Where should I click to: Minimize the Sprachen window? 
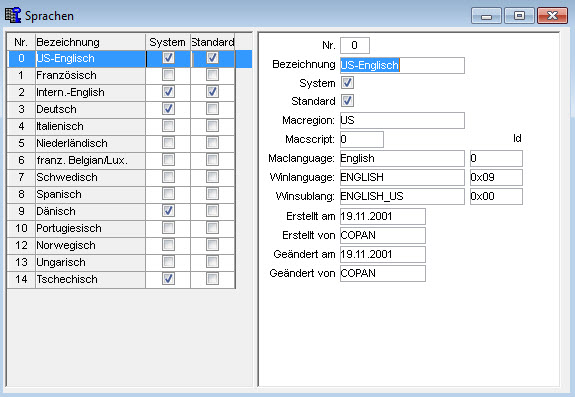click(x=486, y=16)
